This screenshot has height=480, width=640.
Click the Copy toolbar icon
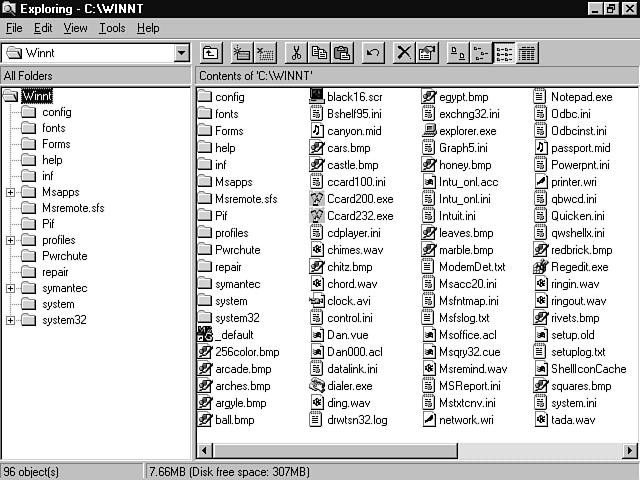coord(319,53)
